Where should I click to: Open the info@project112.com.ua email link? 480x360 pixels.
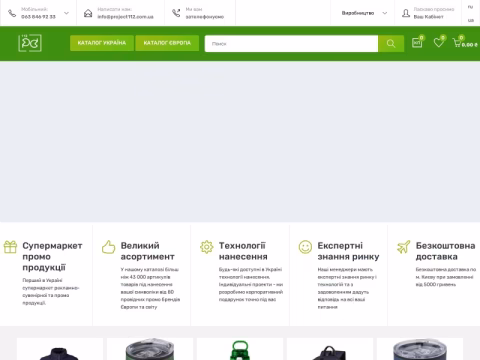click(125, 17)
